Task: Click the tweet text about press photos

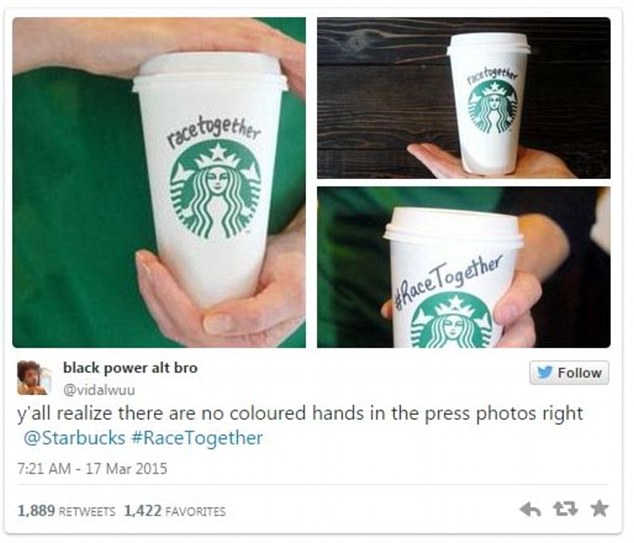Action: (x=300, y=413)
